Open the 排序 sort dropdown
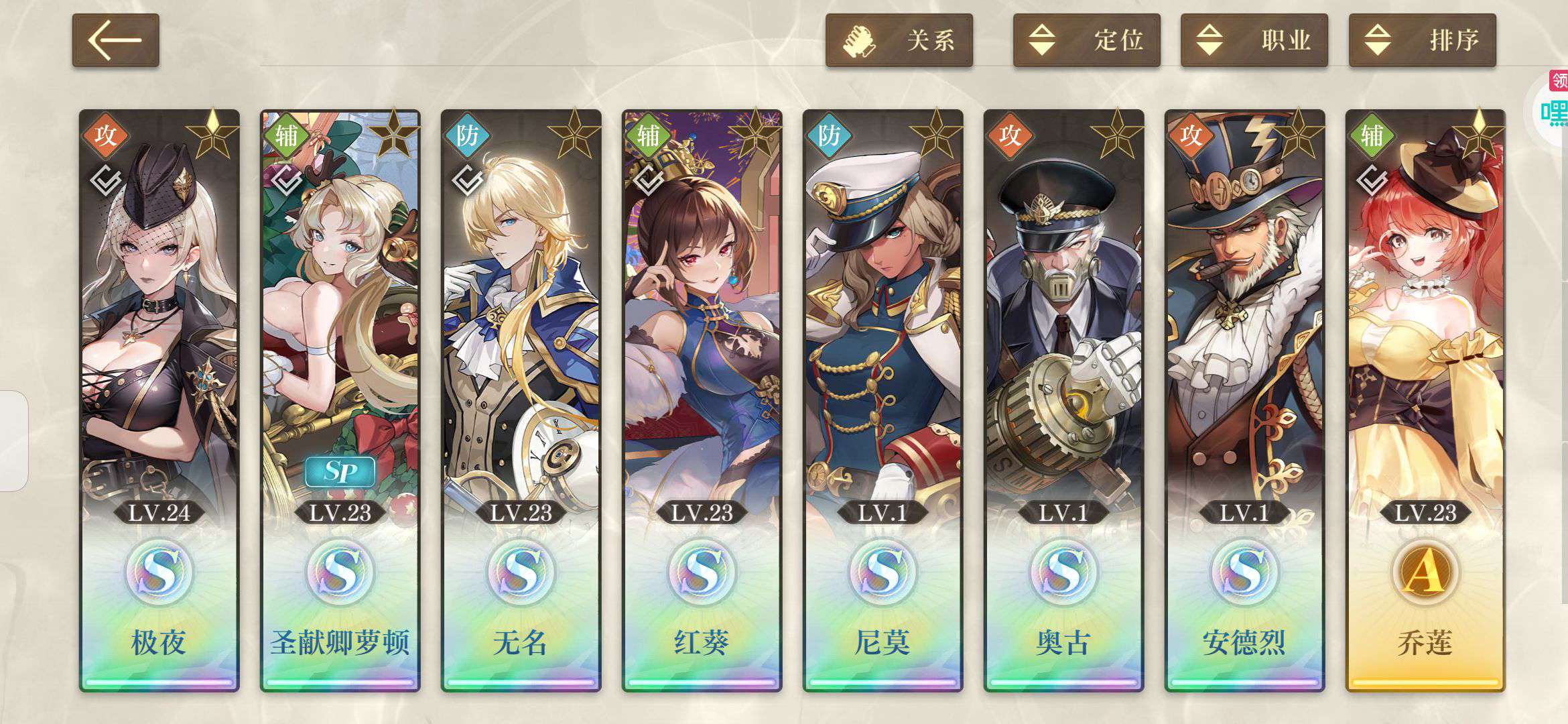This screenshot has width=1568, height=724. 1422,40
